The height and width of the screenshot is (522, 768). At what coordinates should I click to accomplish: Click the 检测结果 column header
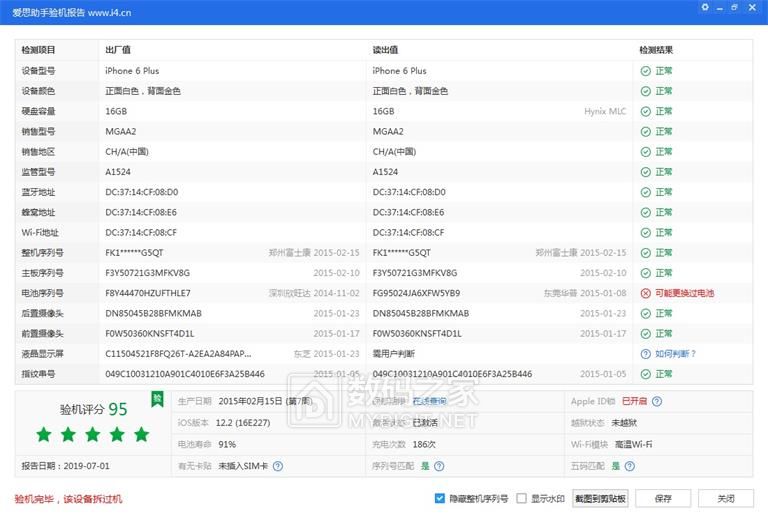coord(656,50)
